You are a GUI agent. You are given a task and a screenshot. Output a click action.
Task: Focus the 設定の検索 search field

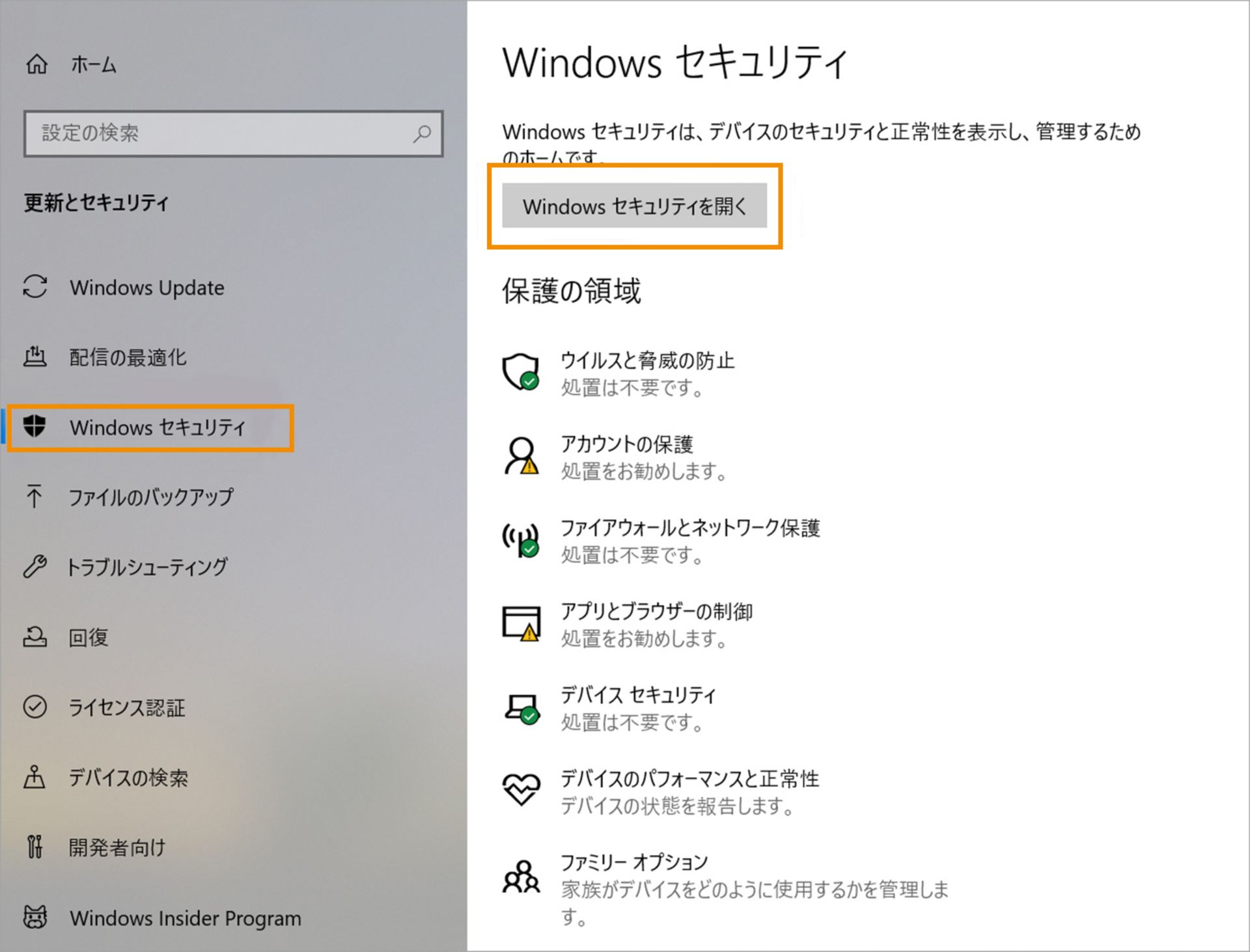point(233,133)
